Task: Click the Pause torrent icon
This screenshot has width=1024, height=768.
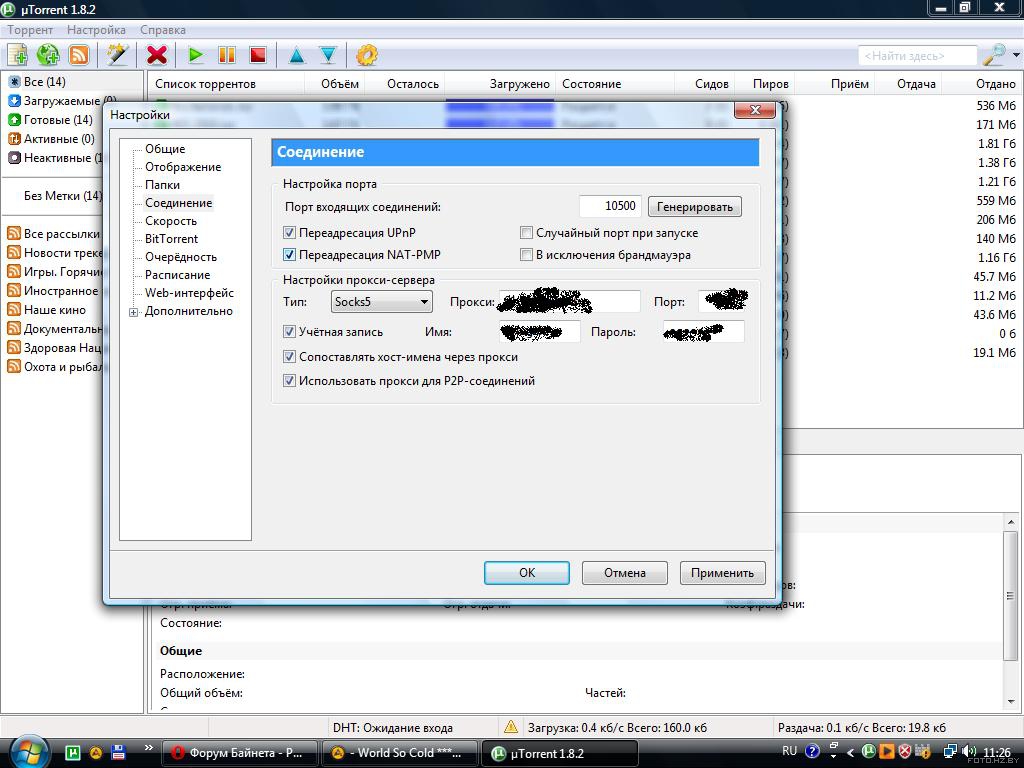Action: [x=227, y=55]
